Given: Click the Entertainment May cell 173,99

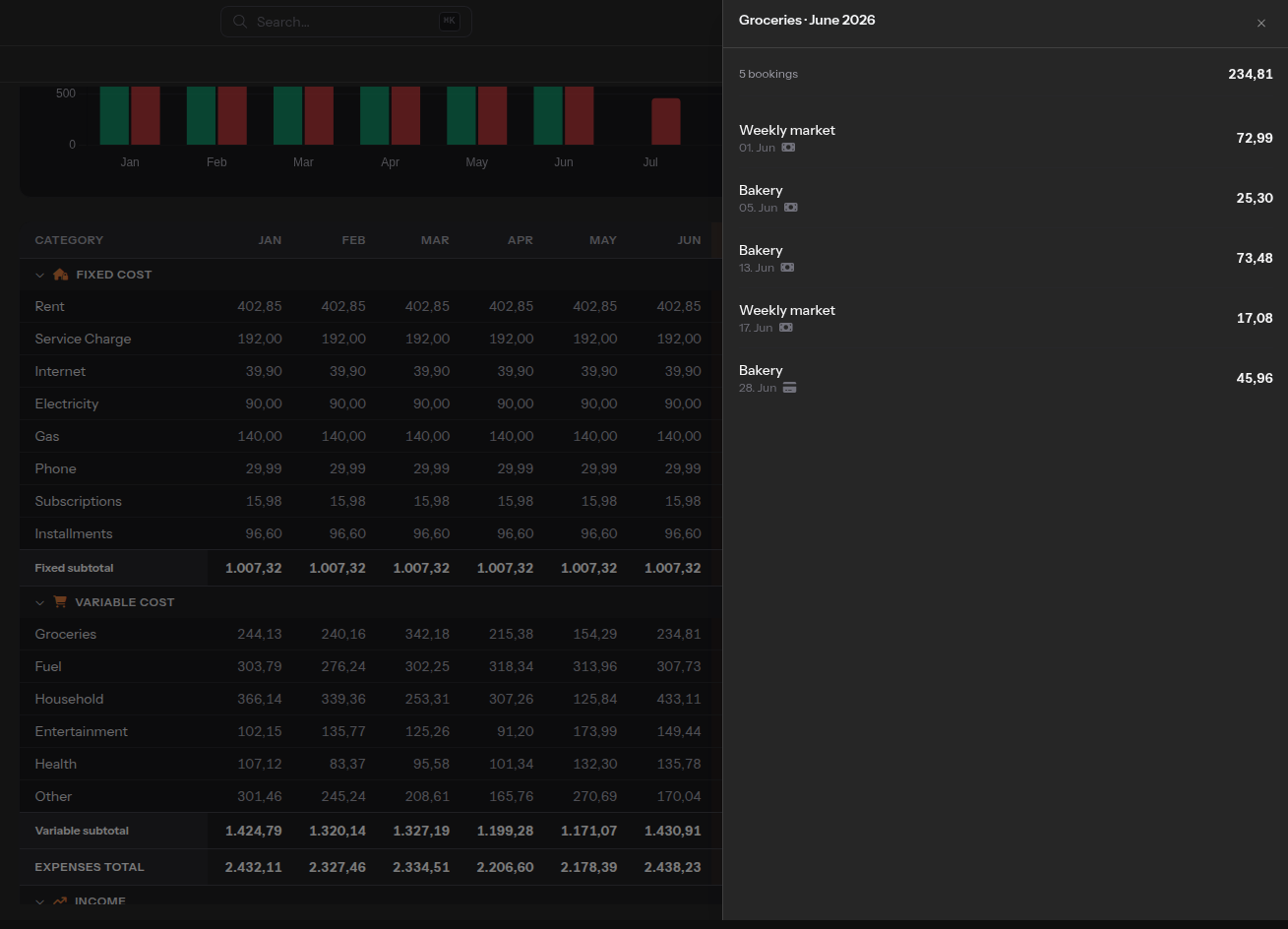Looking at the screenshot, I should [595, 731].
